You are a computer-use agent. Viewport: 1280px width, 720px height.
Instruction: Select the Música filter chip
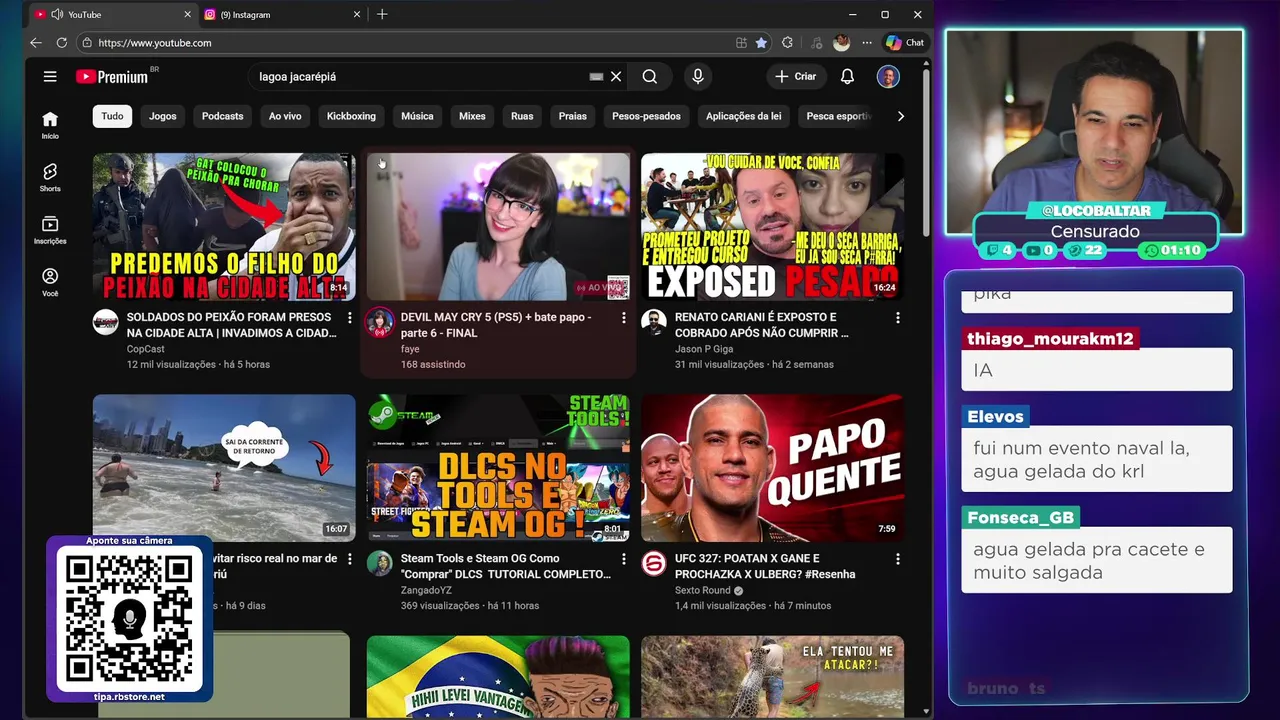417,116
